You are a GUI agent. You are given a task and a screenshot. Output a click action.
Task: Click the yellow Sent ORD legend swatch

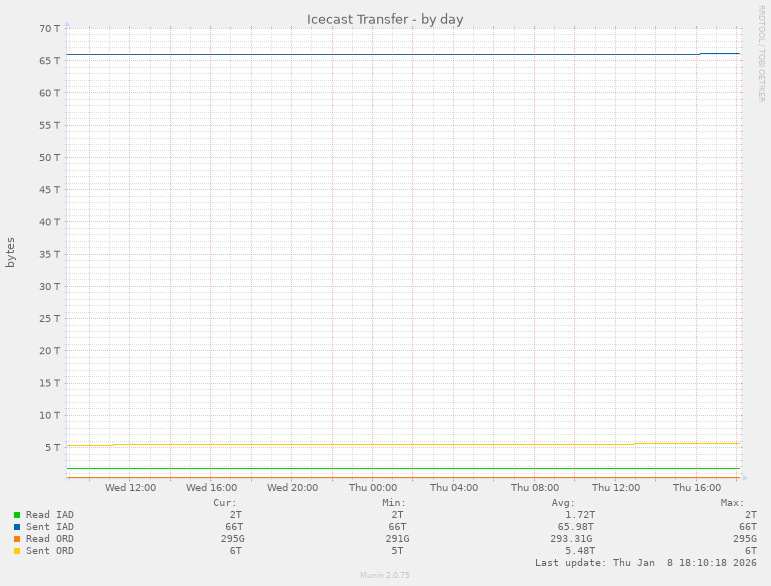[x=17, y=551]
